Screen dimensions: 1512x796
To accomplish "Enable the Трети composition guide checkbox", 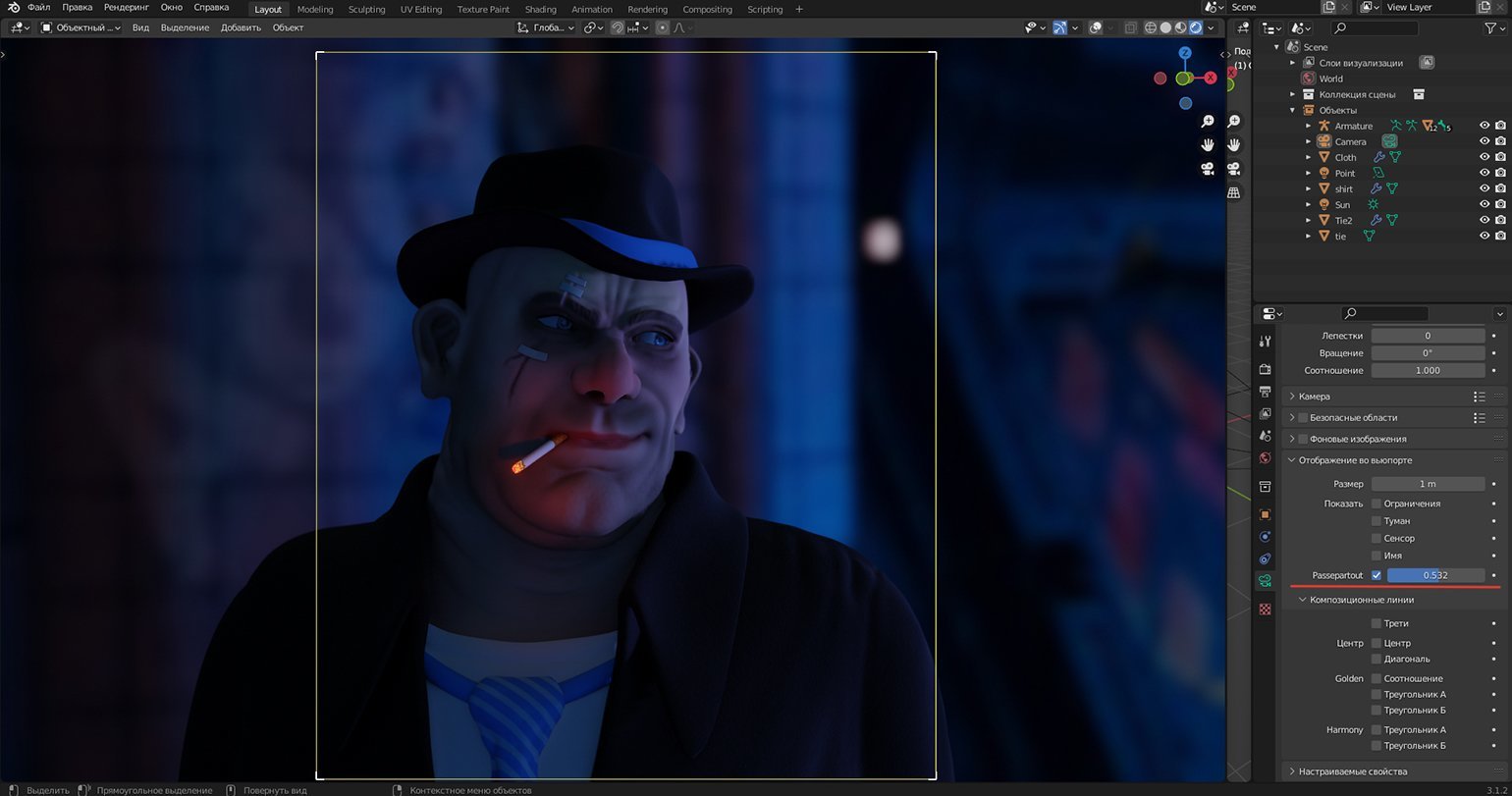I will coord(1376,623).
